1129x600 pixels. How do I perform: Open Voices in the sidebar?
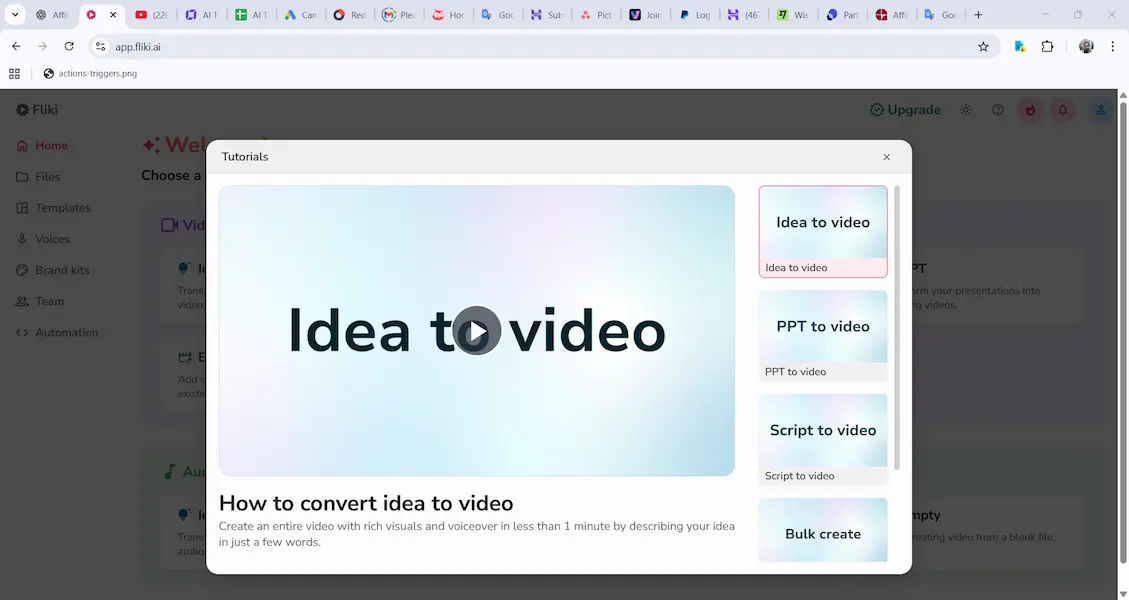(x=52, y=239)
